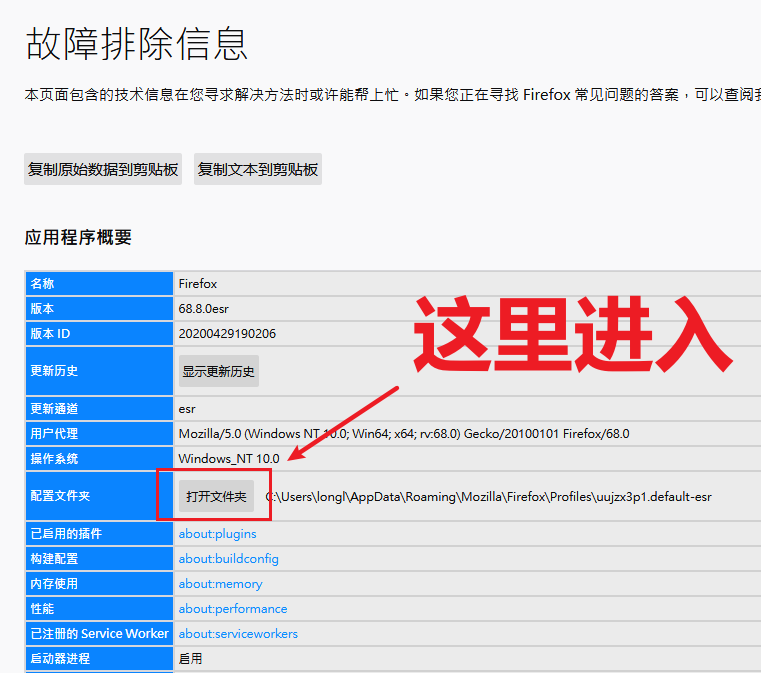Click the 应用程序概要 section heading
The image size is (761, 673).
(78, 237)
